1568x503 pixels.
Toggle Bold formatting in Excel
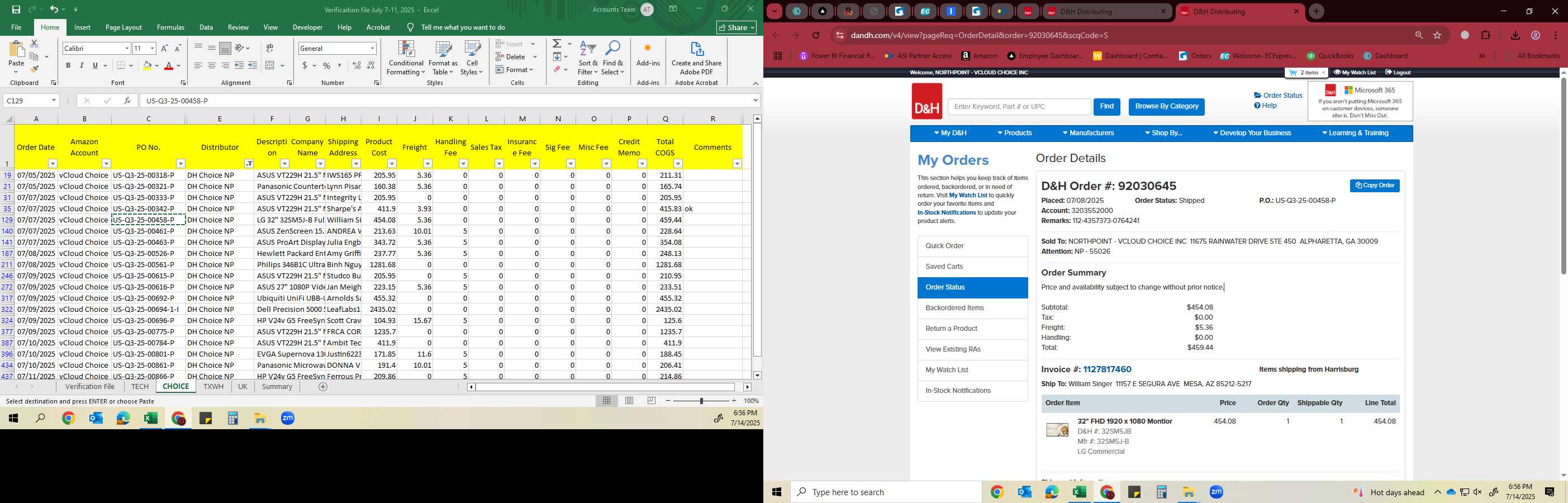pyautogui.click(x=68, y=66)
